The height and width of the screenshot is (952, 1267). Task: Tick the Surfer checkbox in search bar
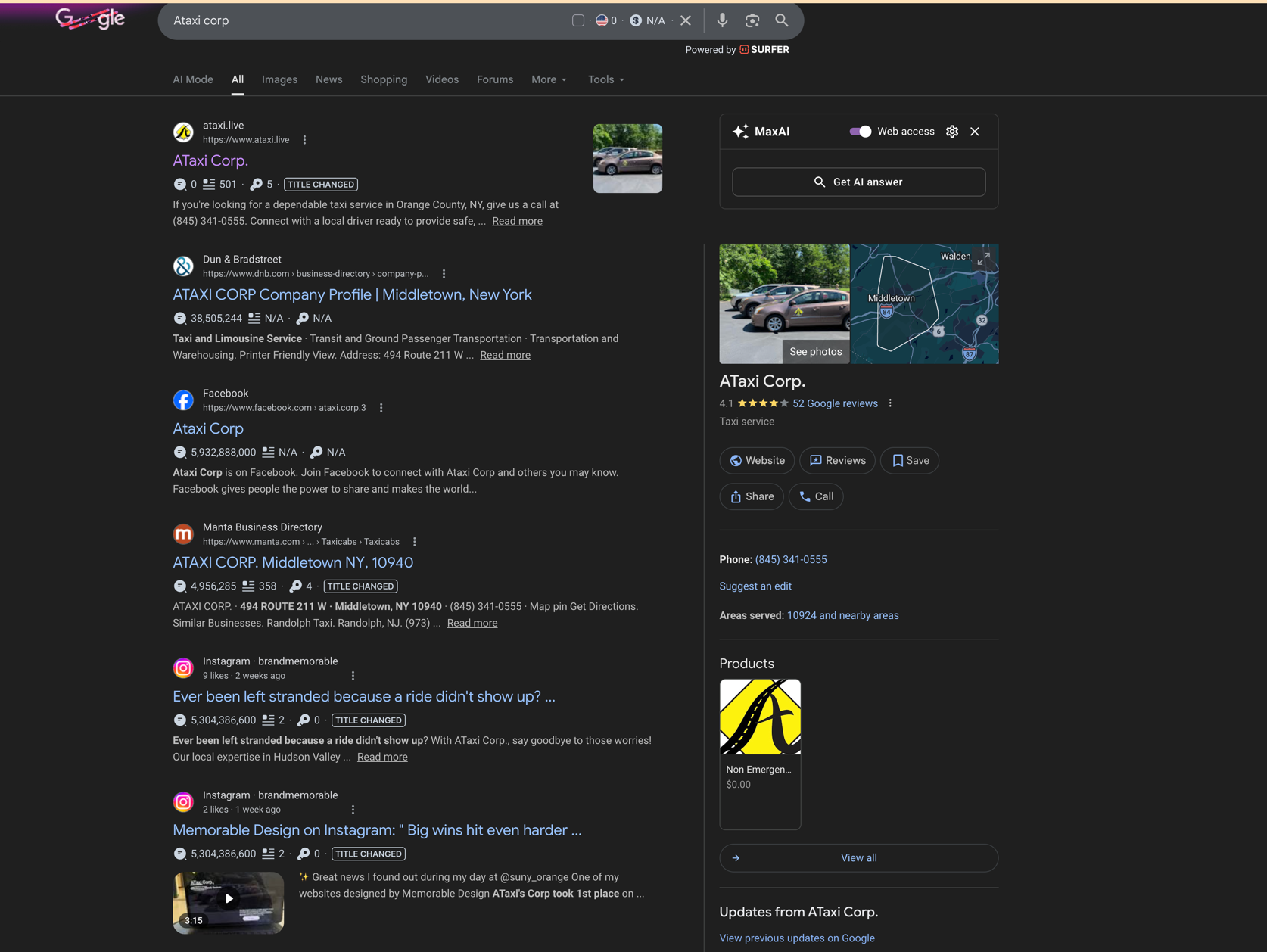(x=578, y=20)
